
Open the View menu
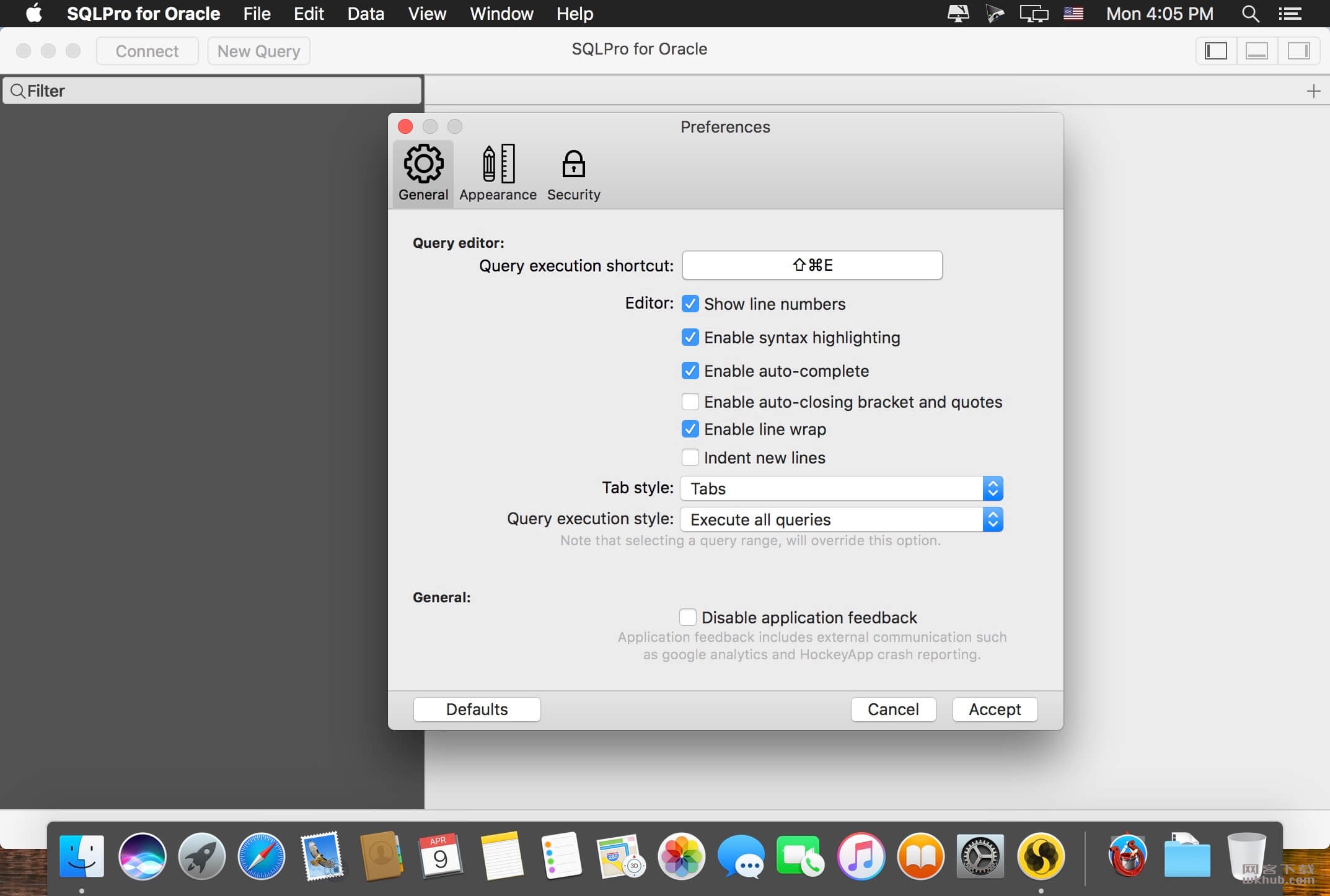427,14
